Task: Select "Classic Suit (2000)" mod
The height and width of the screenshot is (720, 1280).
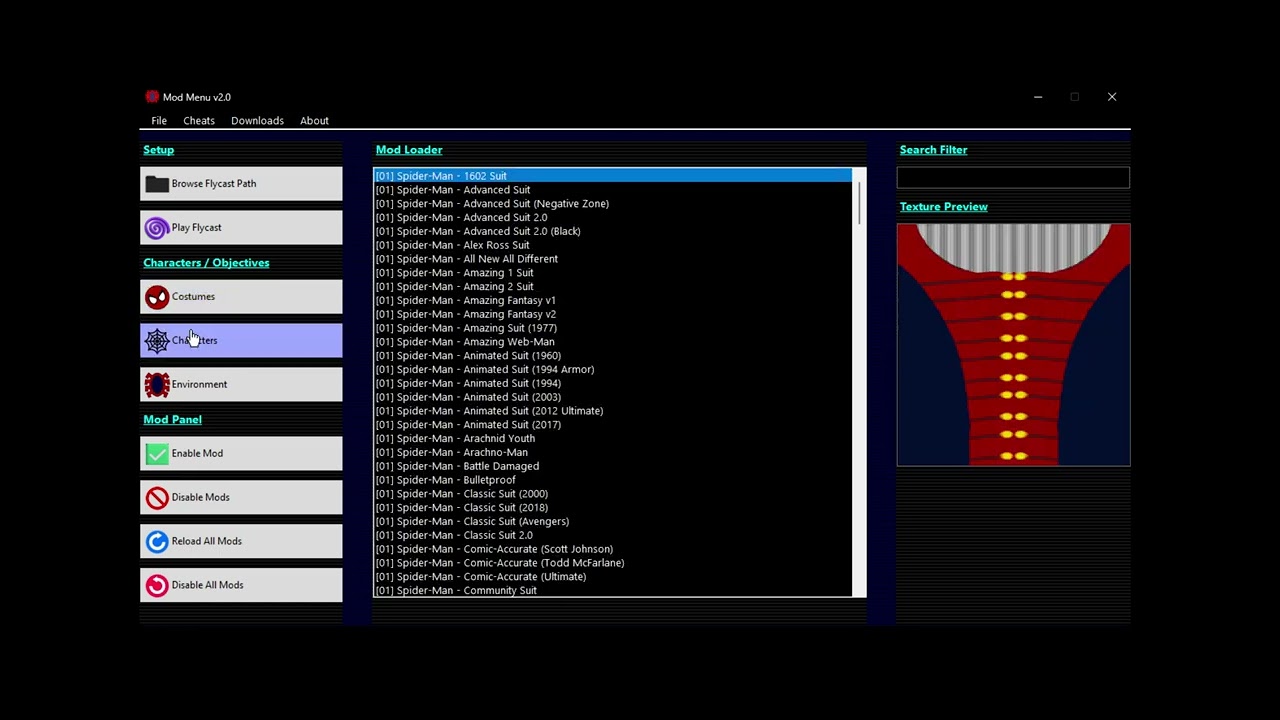Action: pos(613,494)
